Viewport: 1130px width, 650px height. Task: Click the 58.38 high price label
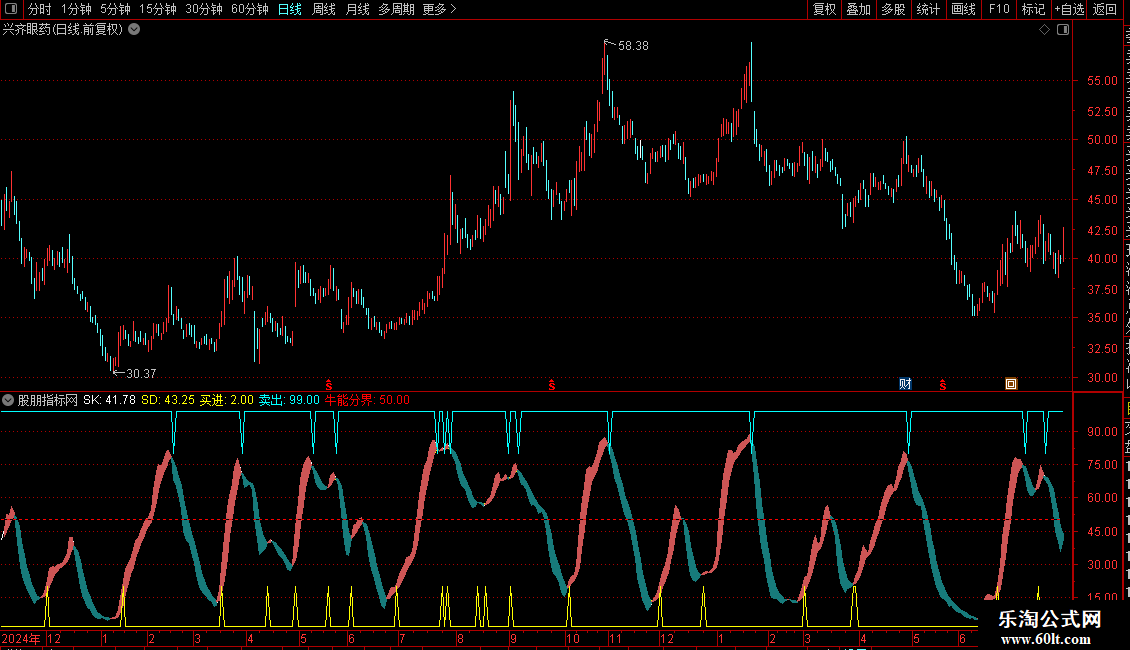pyautogui.click(x=633, y=46)
